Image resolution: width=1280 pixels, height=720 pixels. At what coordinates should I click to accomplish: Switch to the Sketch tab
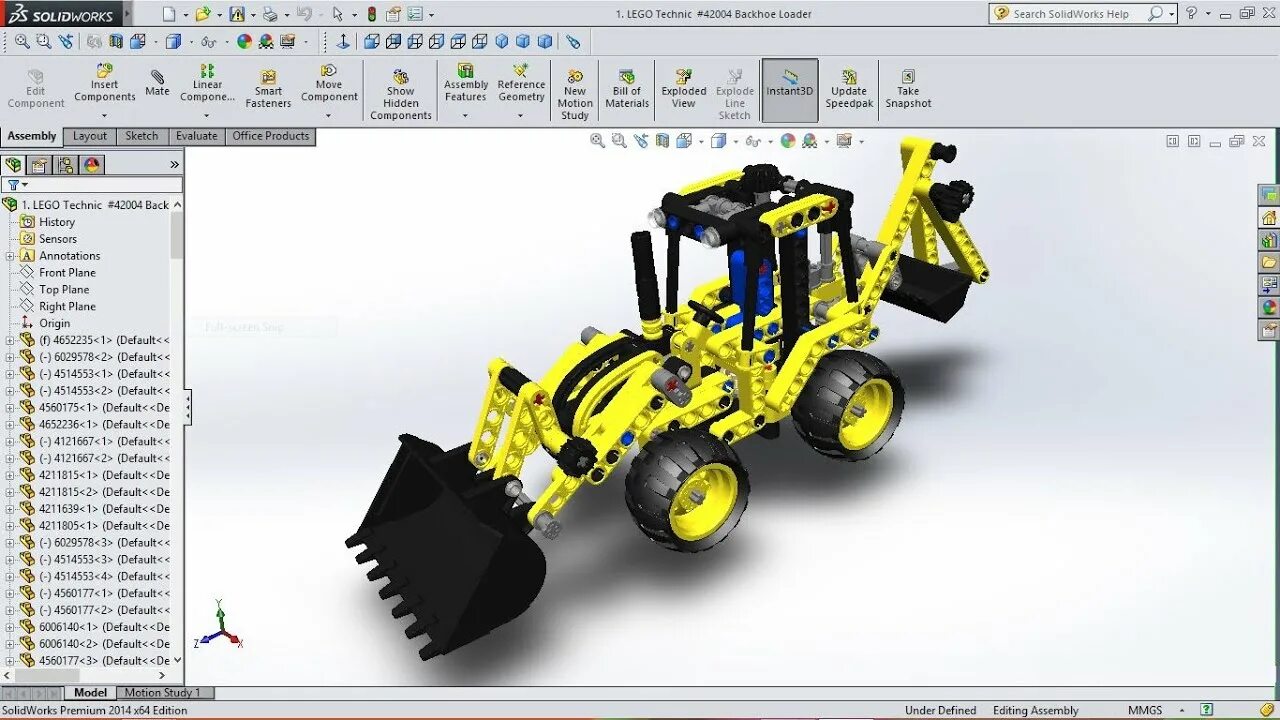click(141, 136)
